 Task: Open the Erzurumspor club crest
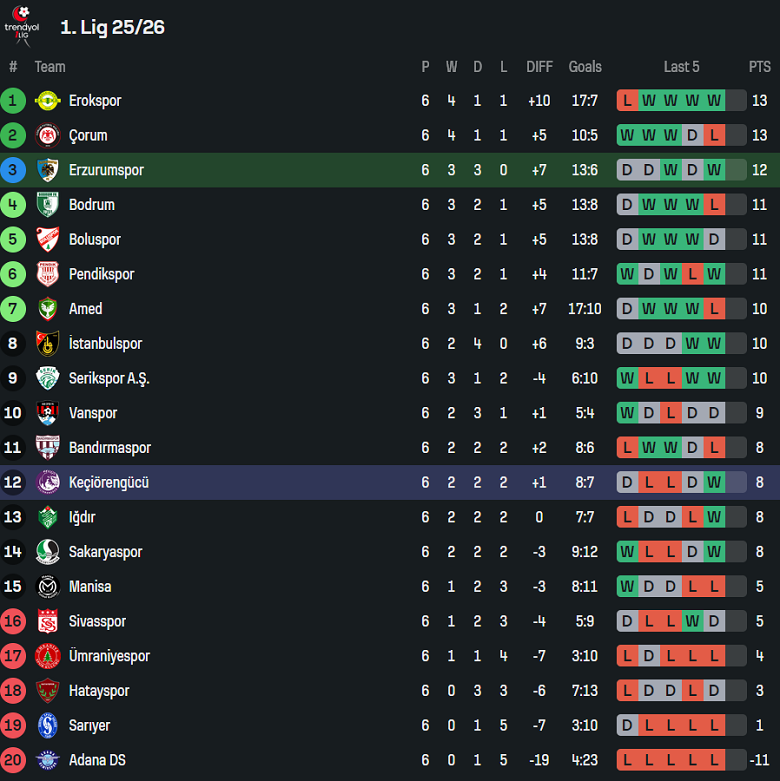(47, 170)
